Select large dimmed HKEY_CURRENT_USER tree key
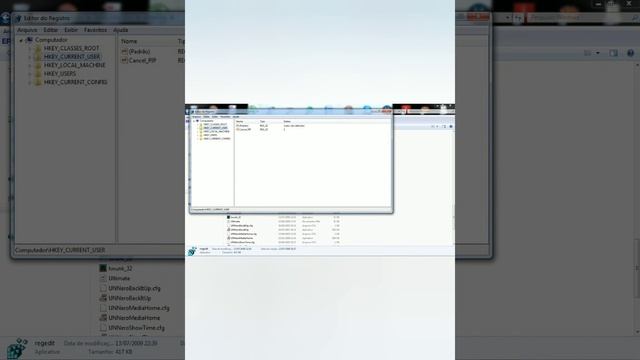The height and width of the screenshot is (360, 640). (x=72, y=57)
